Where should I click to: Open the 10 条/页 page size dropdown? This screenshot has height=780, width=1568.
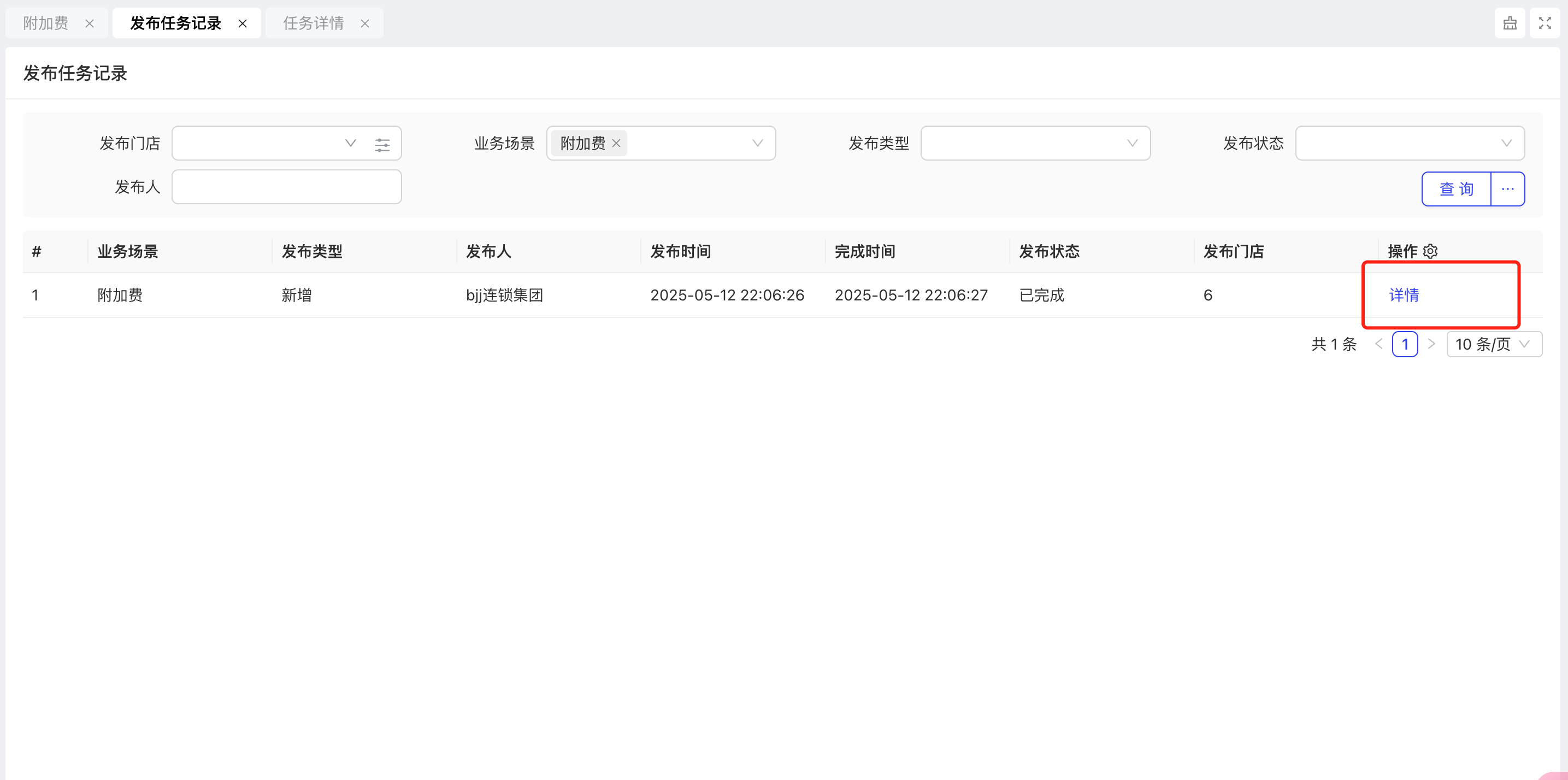[x=1494, y=344]
